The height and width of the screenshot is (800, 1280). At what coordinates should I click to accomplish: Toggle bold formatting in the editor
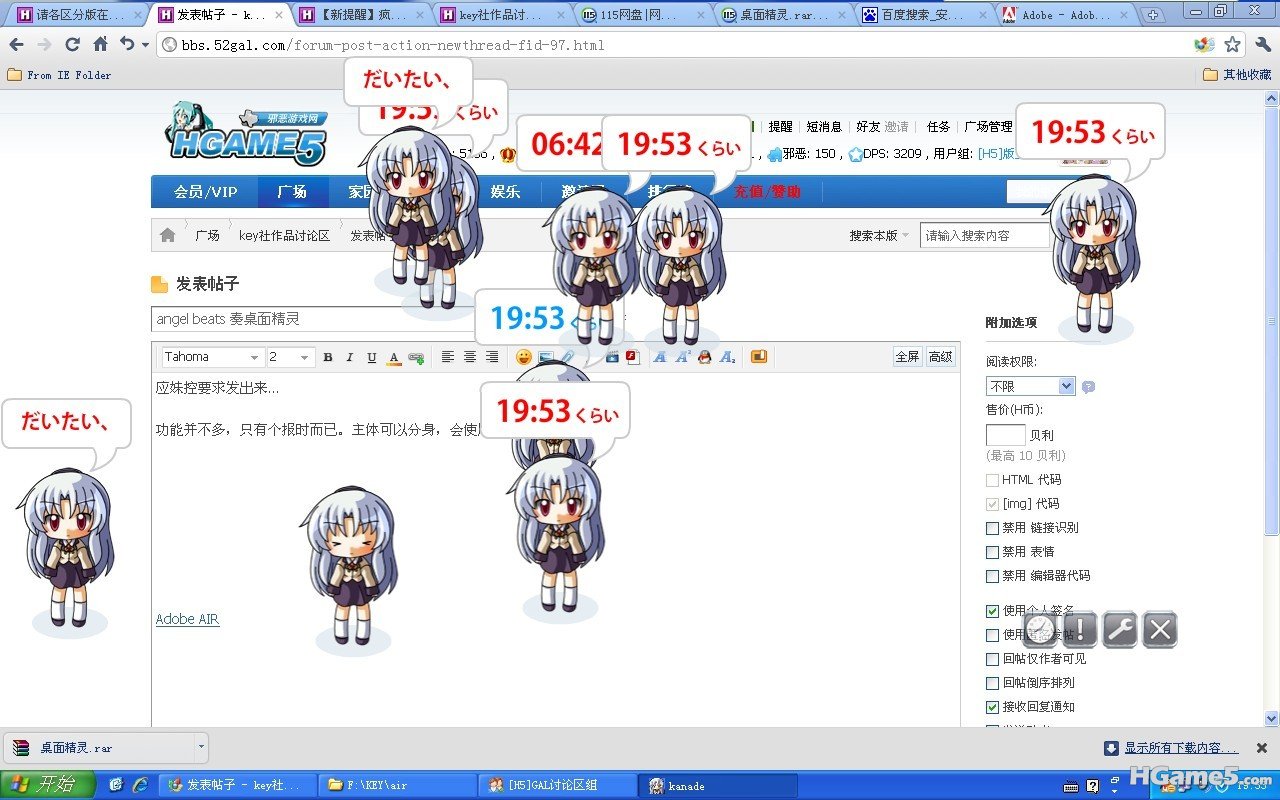[x=328, y=357]
